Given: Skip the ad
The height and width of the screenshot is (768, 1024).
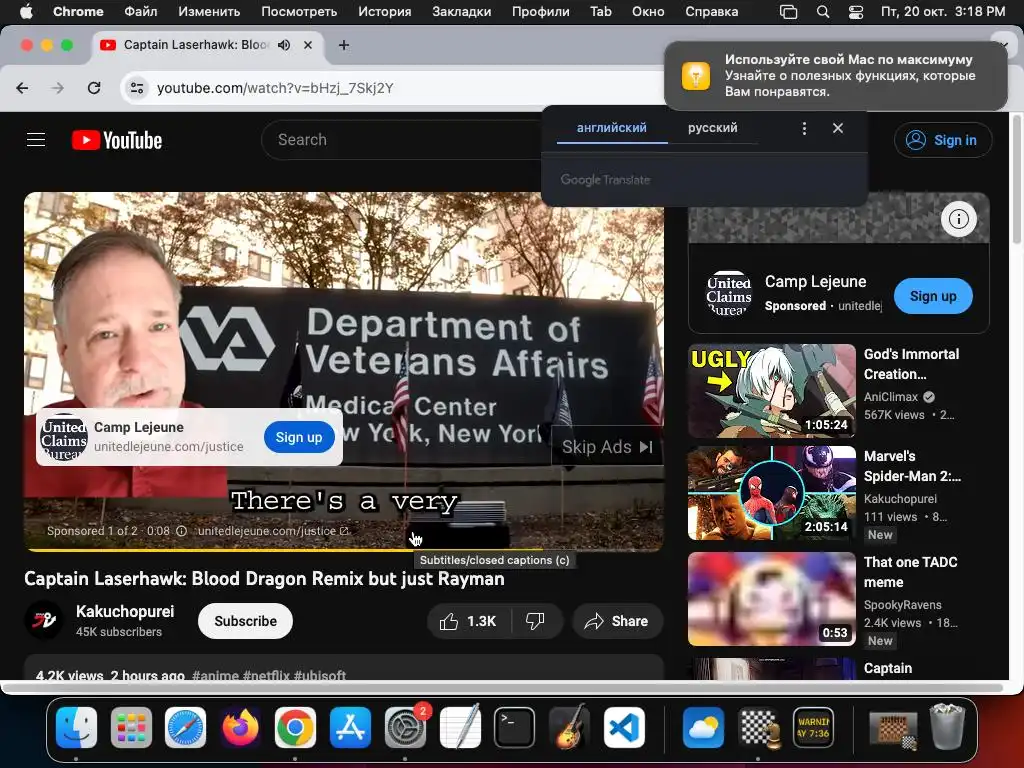Looking at the screenshot, I should [x=607, y=447].
